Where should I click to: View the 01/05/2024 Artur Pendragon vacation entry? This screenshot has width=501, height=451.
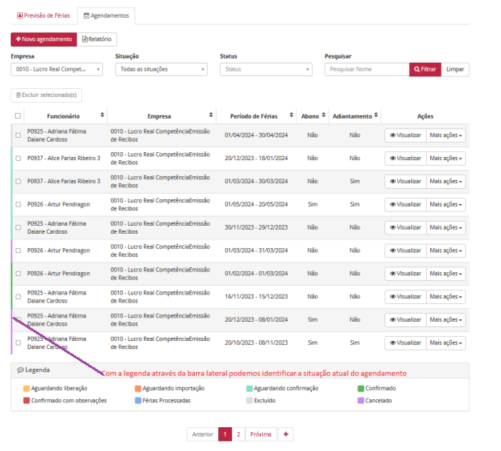(405, 204)
